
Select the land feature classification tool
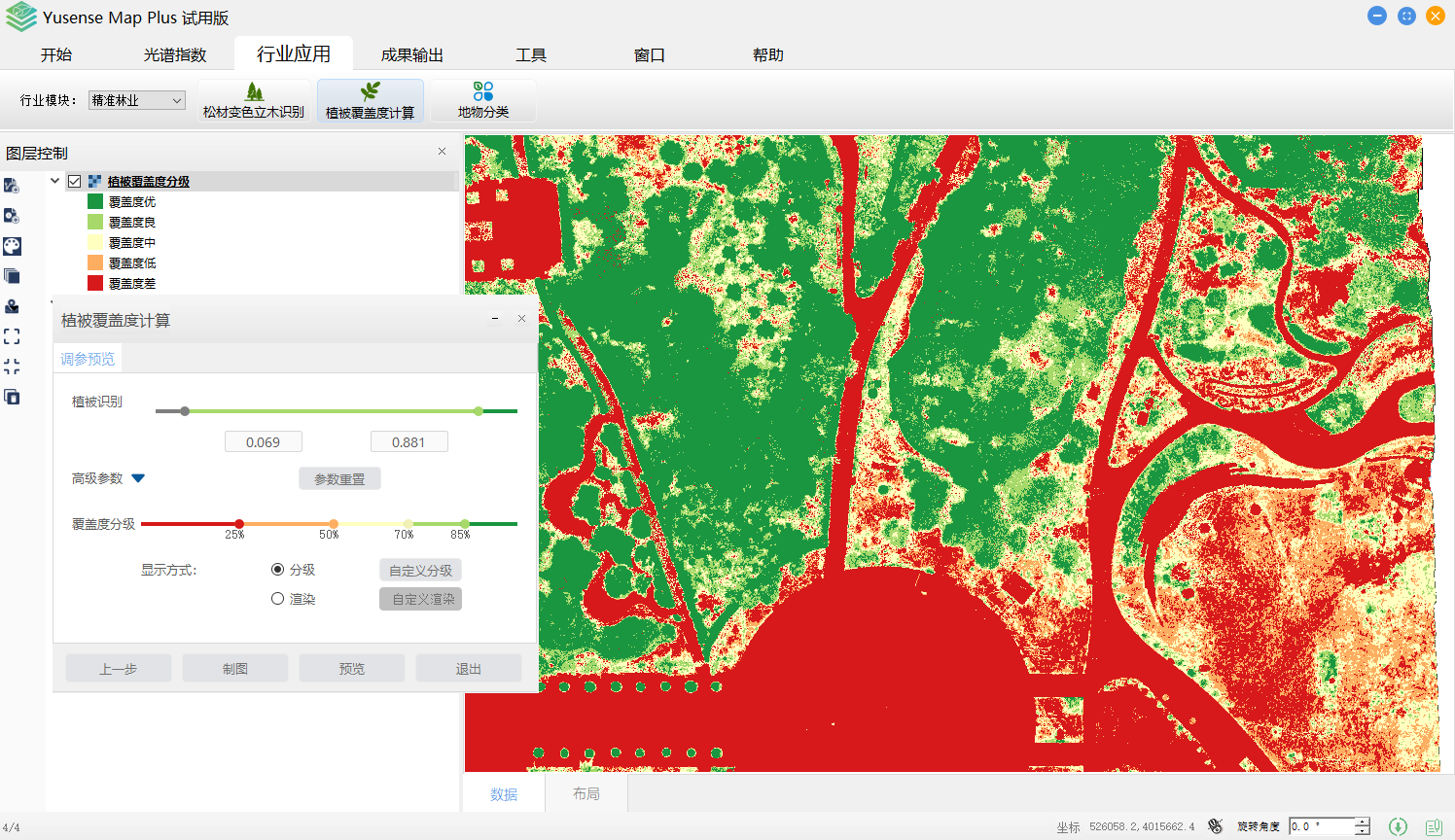click(x=483, y=100)
